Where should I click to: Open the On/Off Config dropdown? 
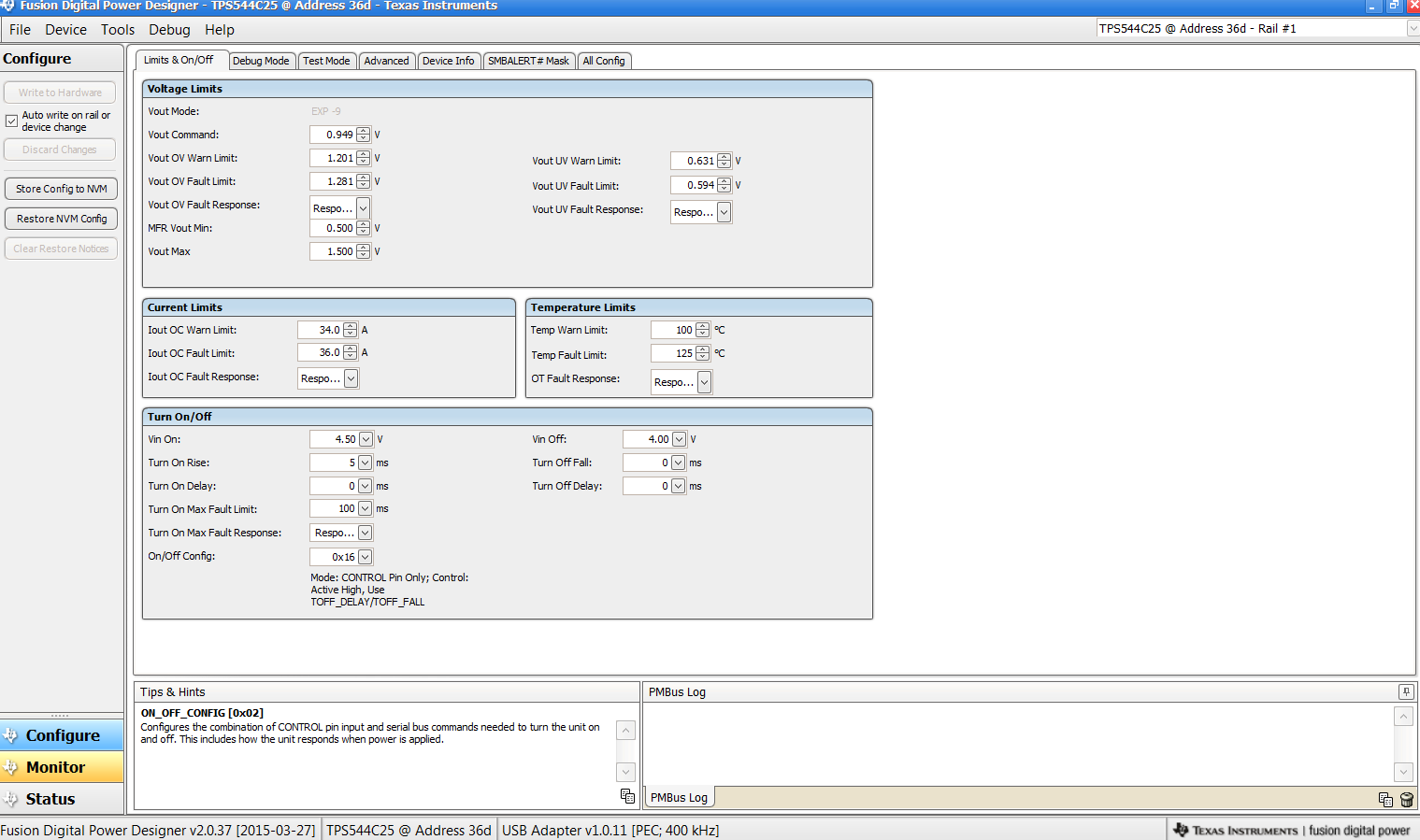coord(365,555)
